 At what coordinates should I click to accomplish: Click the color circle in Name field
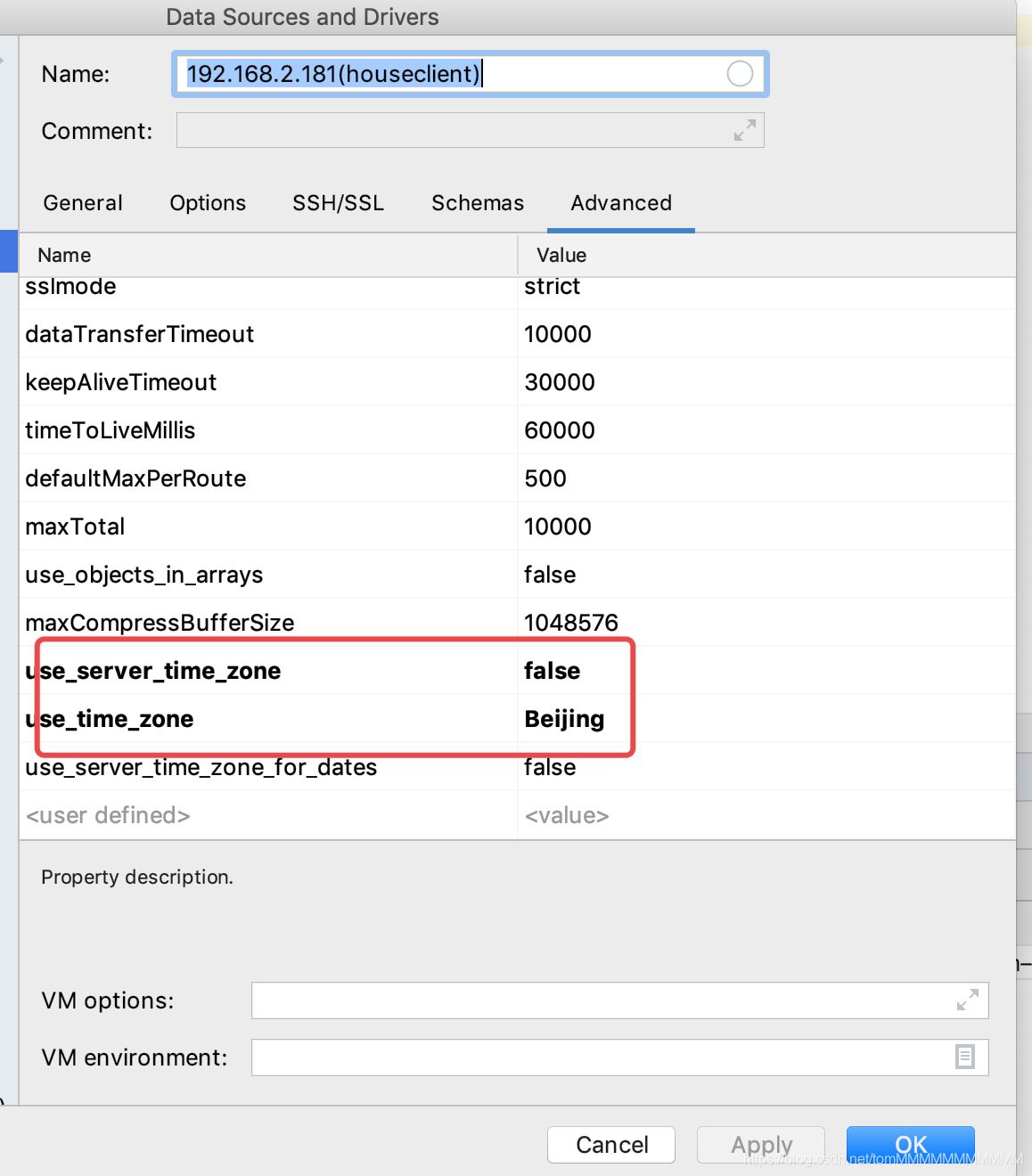[740, 74]
